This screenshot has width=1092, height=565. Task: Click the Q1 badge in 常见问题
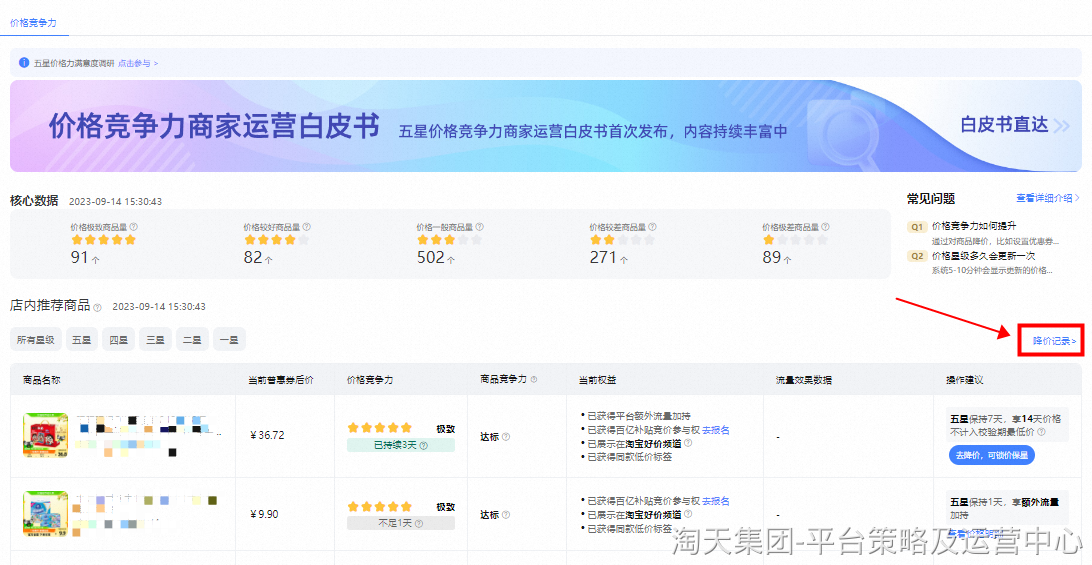click(916, 227)
